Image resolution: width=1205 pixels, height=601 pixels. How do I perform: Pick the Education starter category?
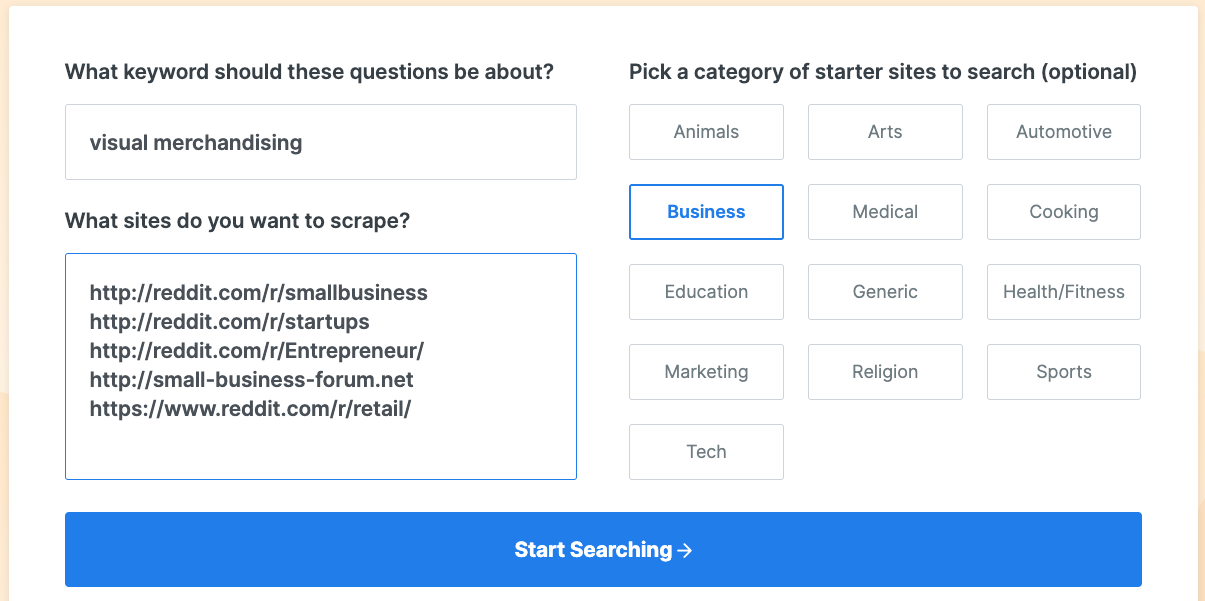point(706,292)
